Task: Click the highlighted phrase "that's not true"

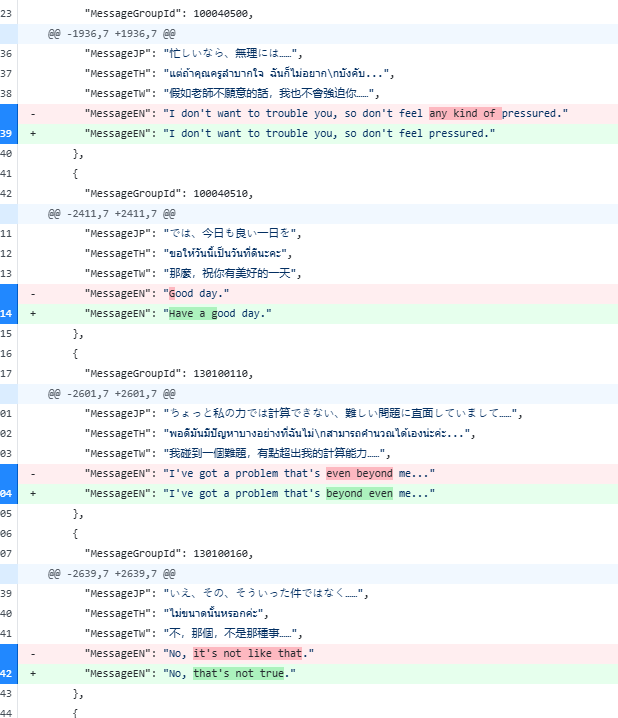Action: (239, 674)
